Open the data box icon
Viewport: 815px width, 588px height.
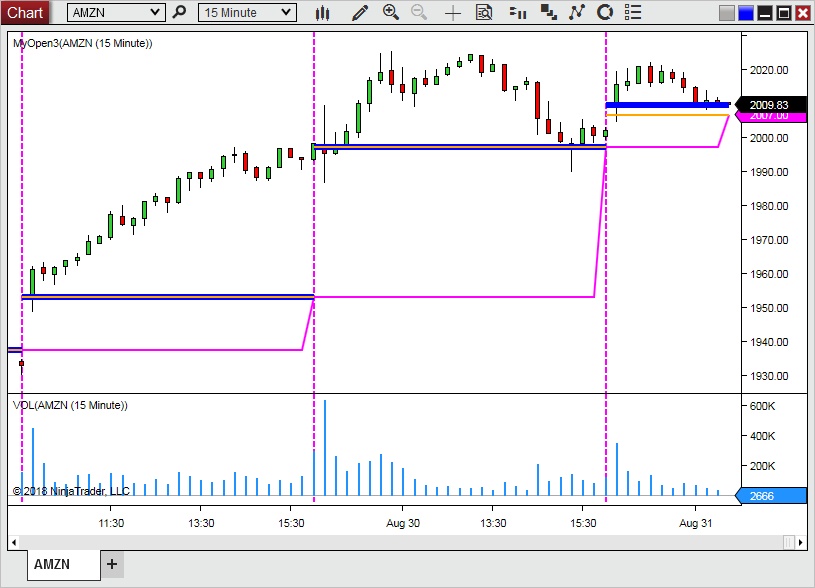click(484, 12)
